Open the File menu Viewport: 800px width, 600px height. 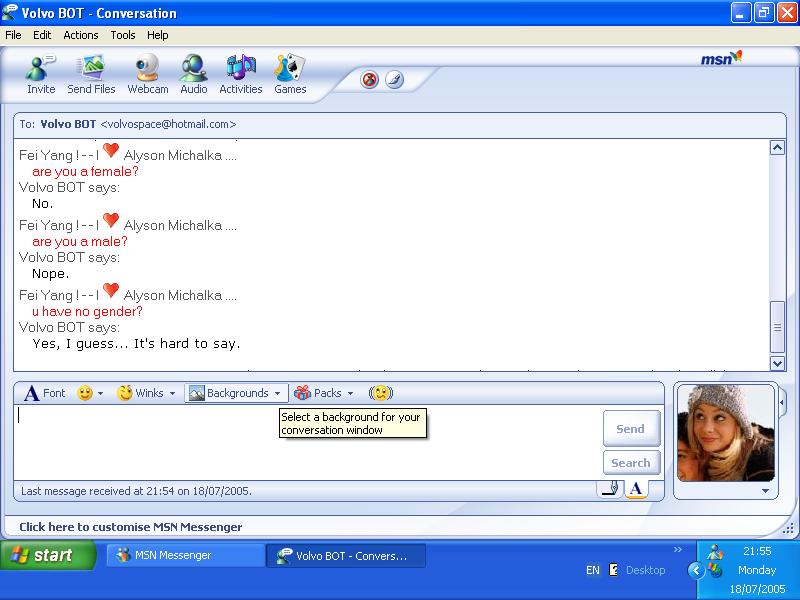[13, 35]
